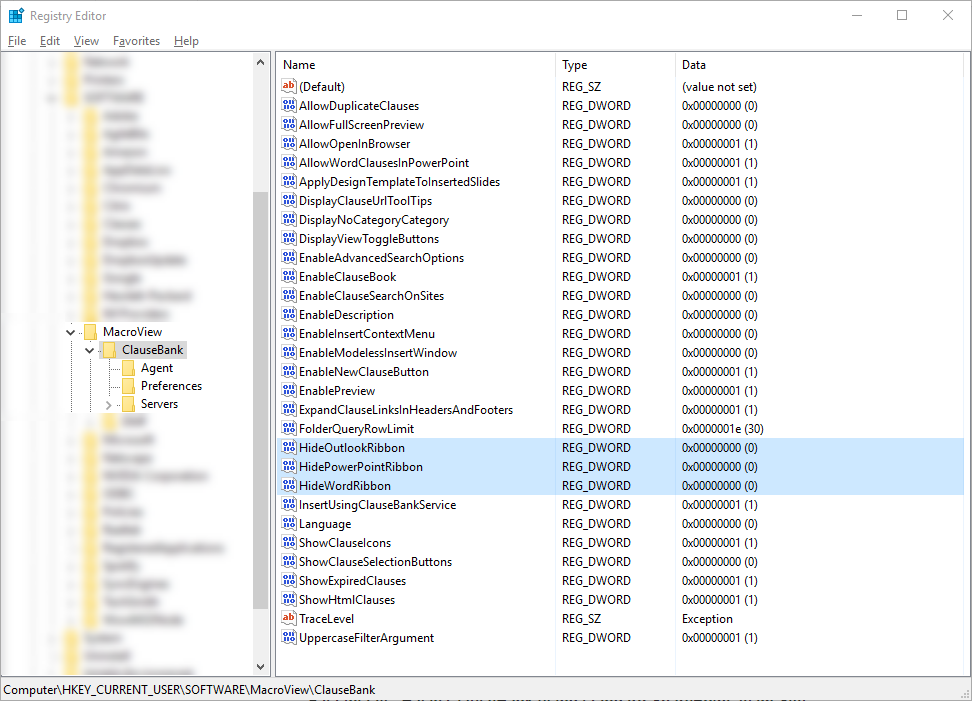Open the View menu

tap(86, 41)
